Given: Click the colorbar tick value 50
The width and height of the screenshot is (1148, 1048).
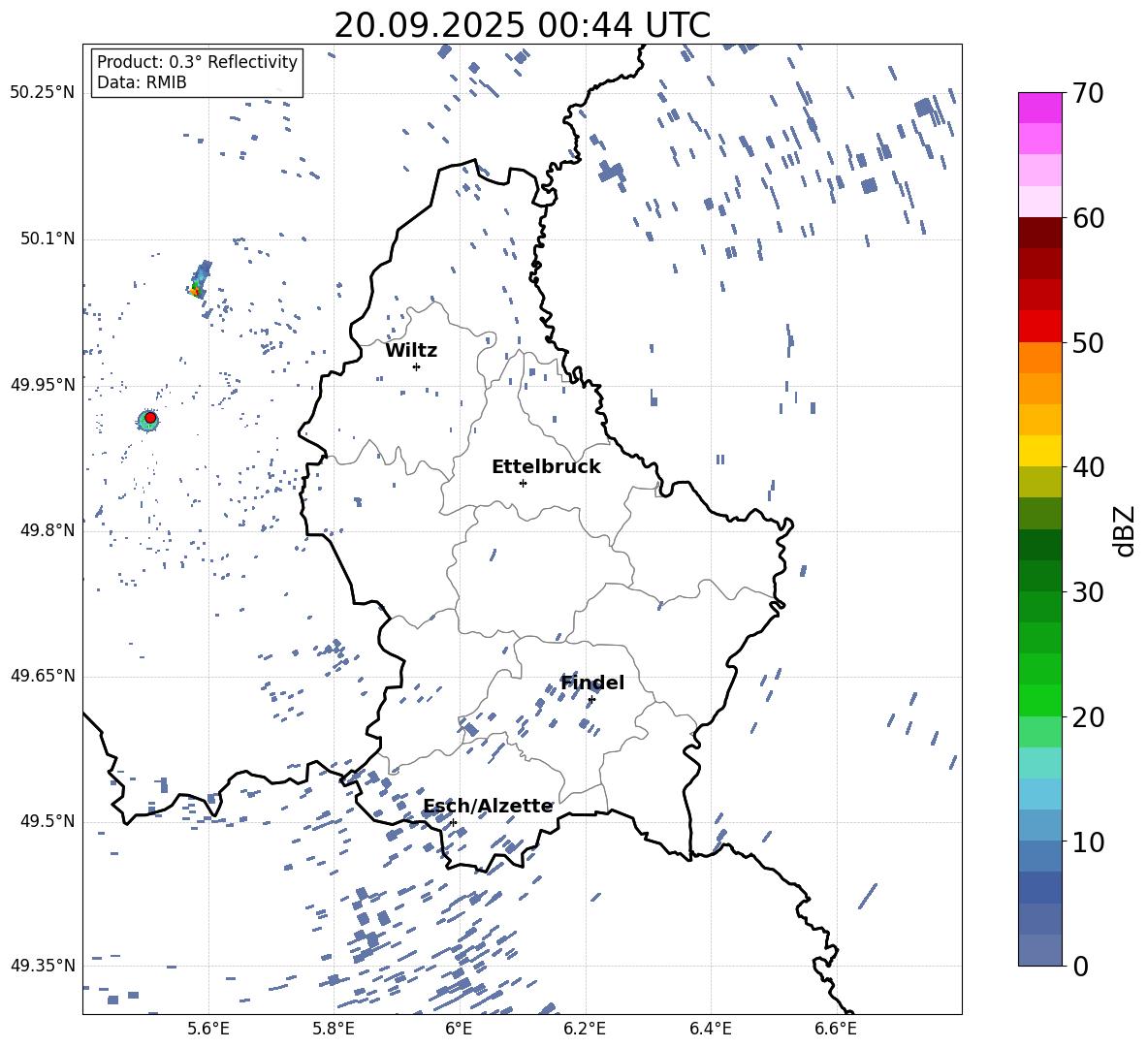Looking at the screenshot, I should [1088, 342].
